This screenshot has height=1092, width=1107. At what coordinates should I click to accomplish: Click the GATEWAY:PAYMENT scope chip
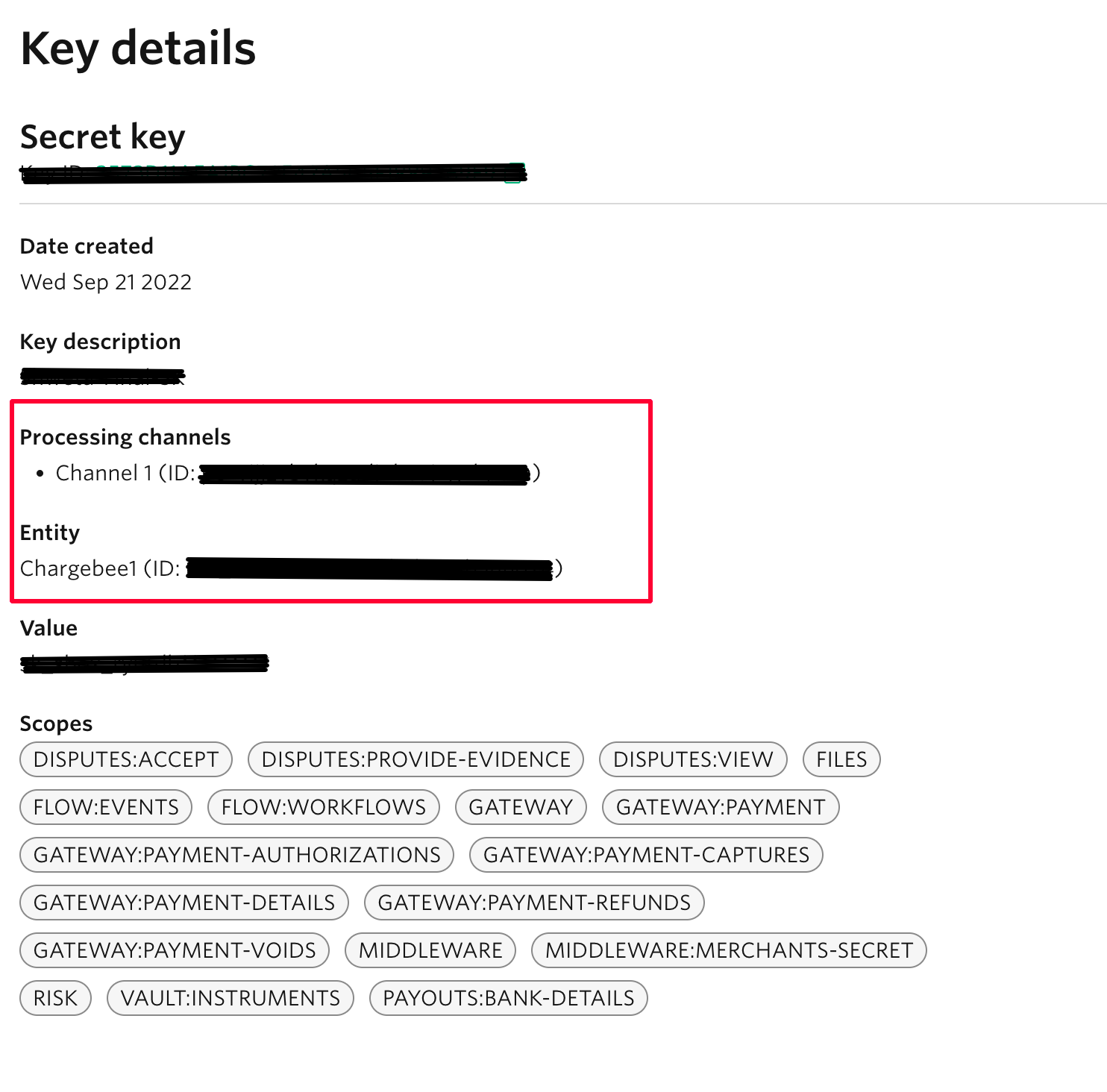[x=721, y=807]
